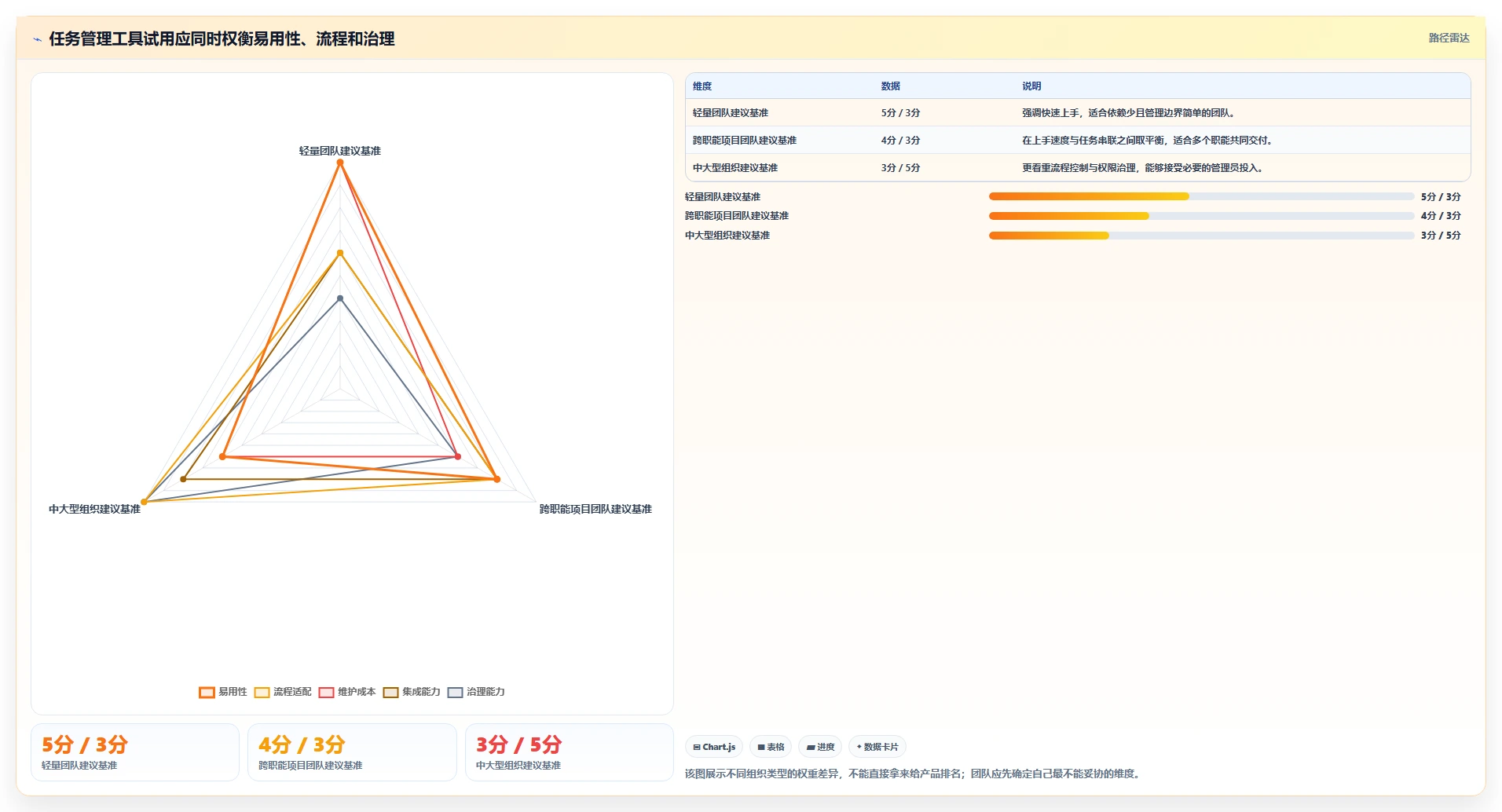This screenshot has width=1502, height=812.
Task: Click the 3分 / 5分 value after the progress bar
Action: pos(1441,236)
